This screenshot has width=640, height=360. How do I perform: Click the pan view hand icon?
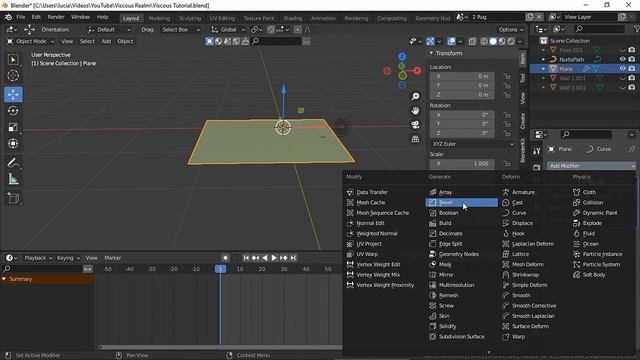[415, 111]
